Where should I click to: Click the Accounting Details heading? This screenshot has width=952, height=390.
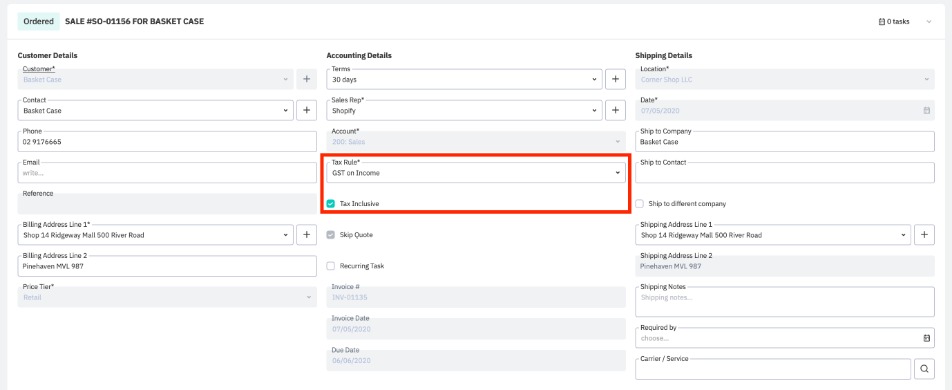359,55
